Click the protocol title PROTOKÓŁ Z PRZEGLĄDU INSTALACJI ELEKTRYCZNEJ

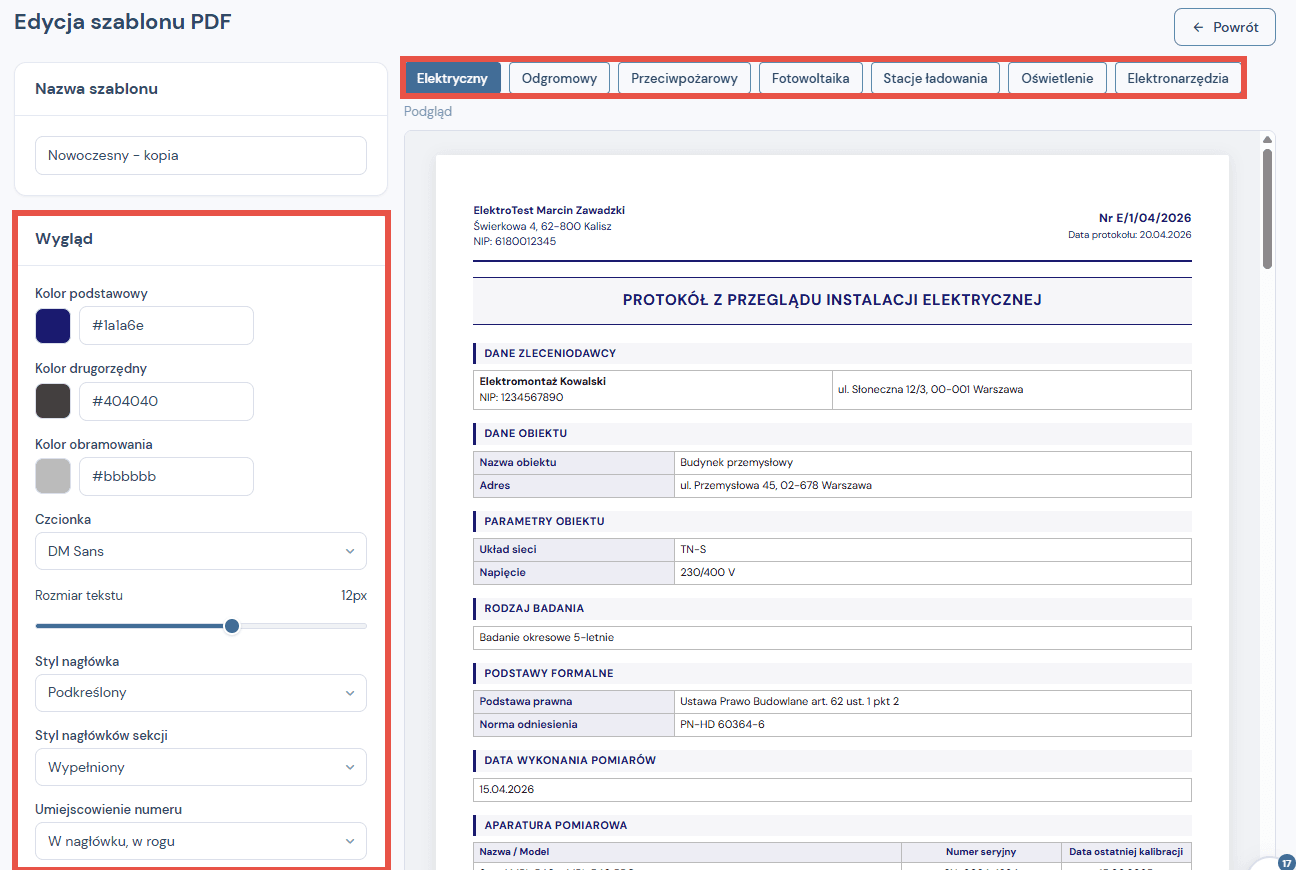pyautogui.click(x=832, y=300)
